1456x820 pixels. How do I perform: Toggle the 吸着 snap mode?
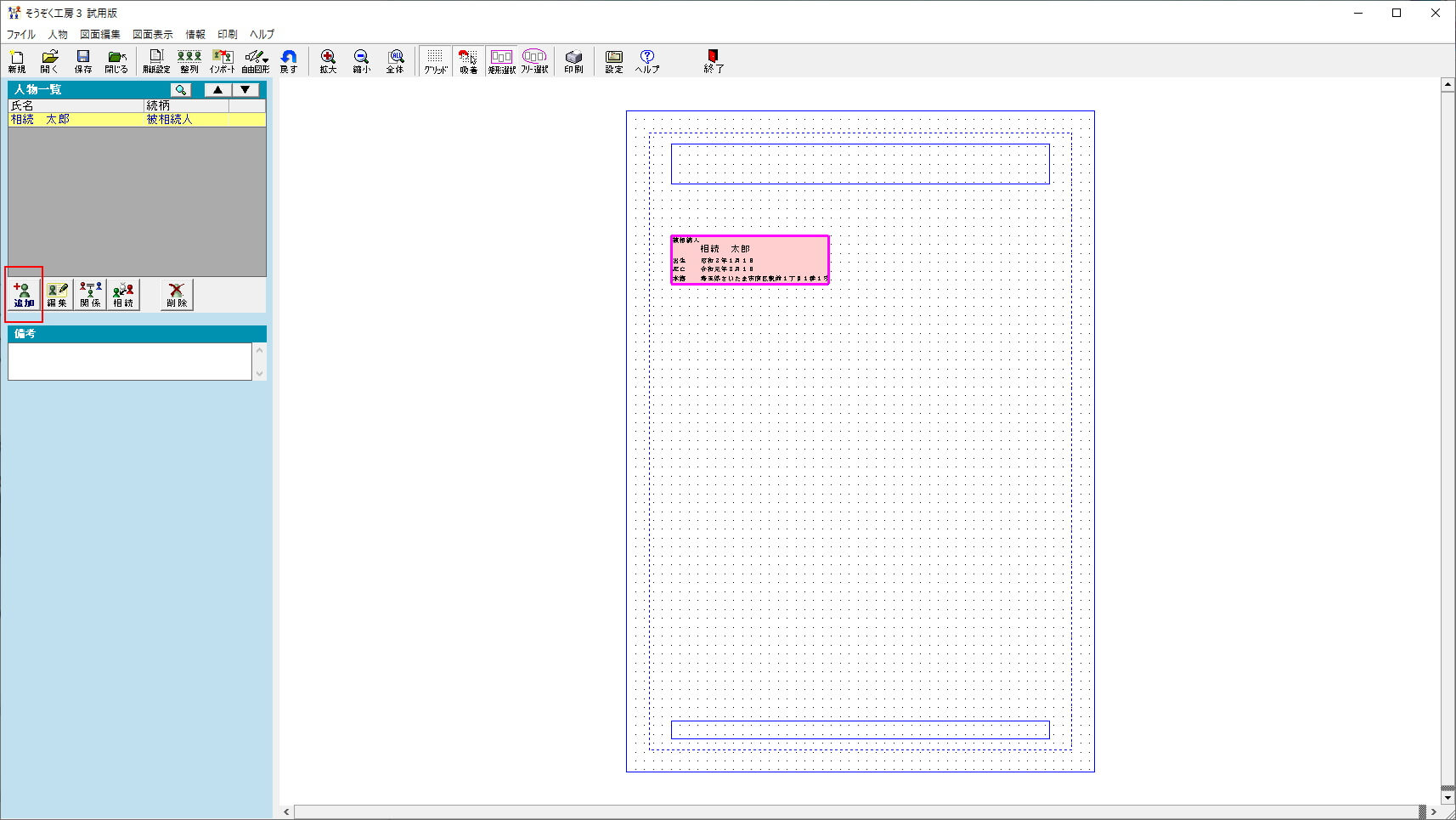468,61
